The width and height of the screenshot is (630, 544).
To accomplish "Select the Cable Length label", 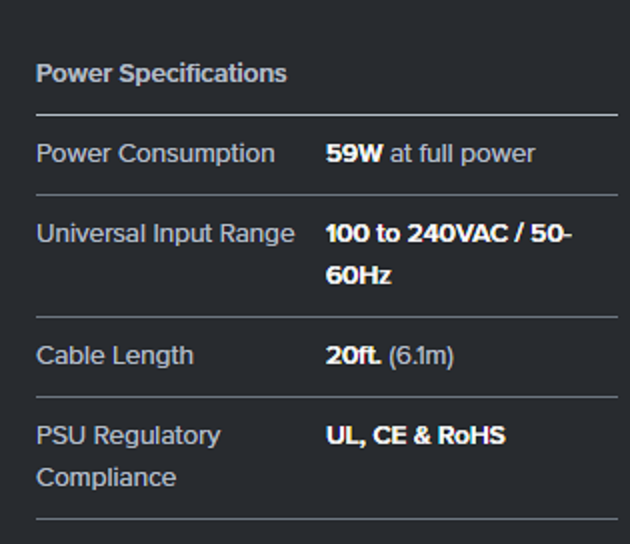I will (115, 356).
